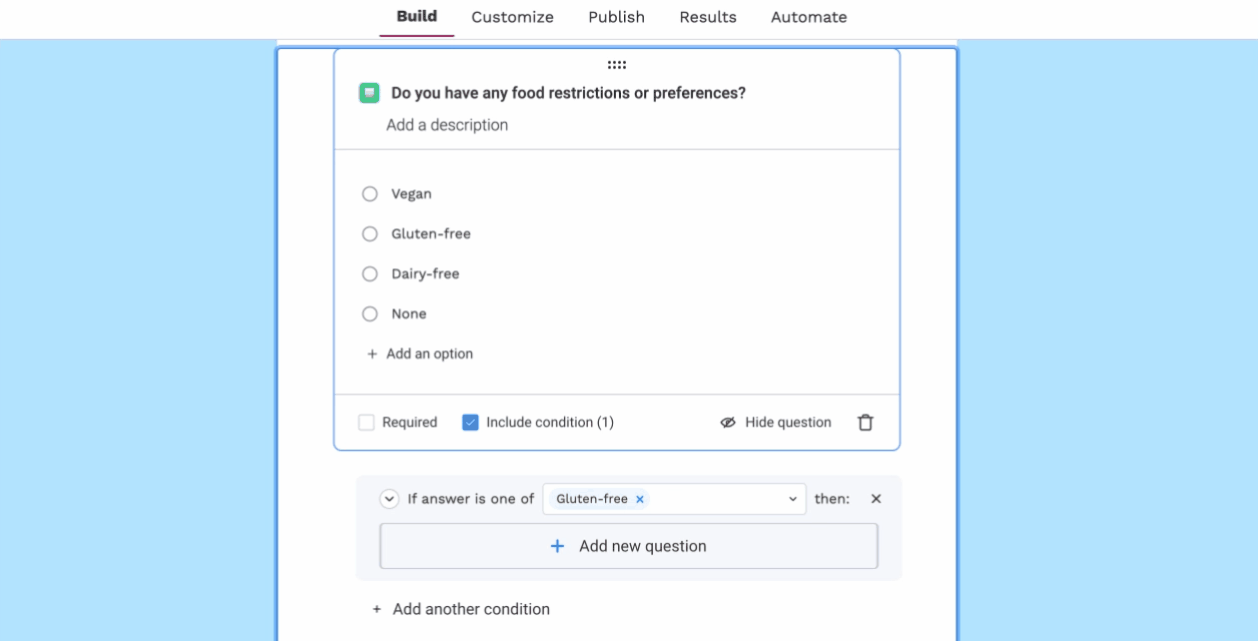Open the Customize tab
Screen dimensions: 1258x641
click(513, 17)
